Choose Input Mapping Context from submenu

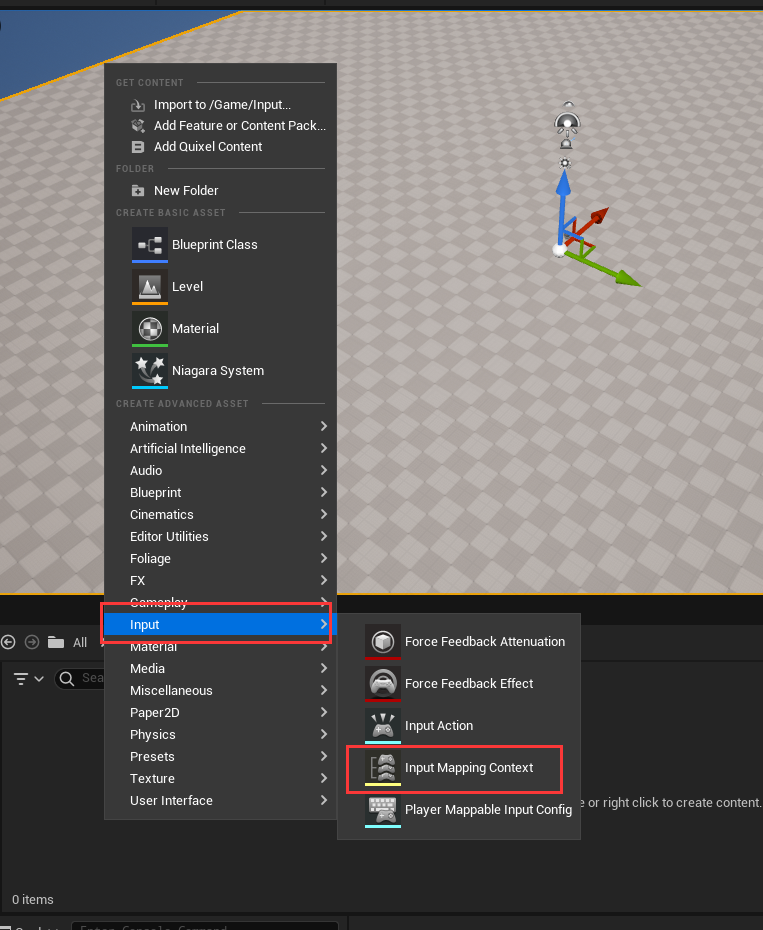(468, 768)
